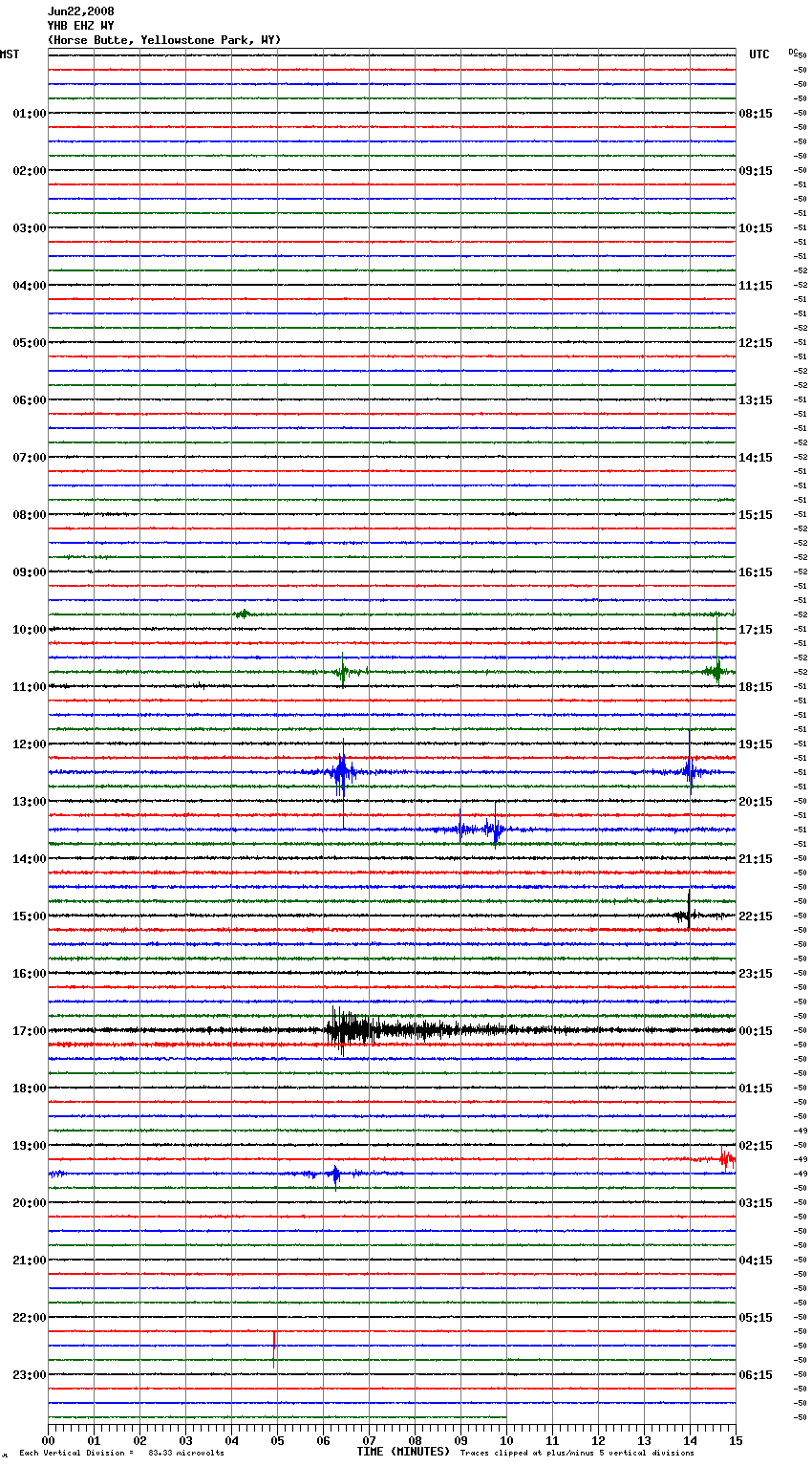Click the 12:00 MST time label
The image size is (812, 1466).
coord(29,744)
